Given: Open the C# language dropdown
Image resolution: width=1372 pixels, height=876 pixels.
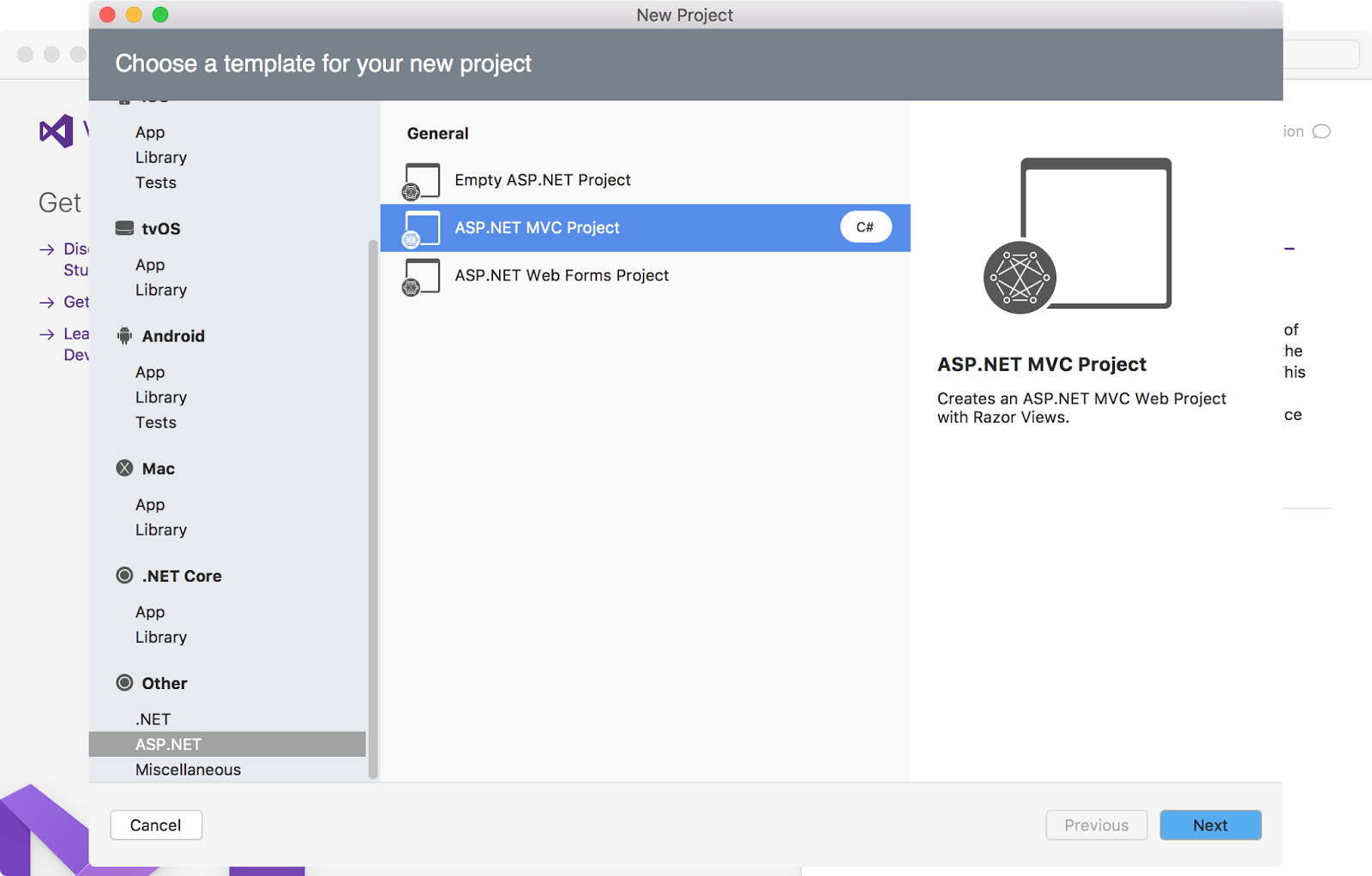Looking at the screenshot, I should coord(865,227).
